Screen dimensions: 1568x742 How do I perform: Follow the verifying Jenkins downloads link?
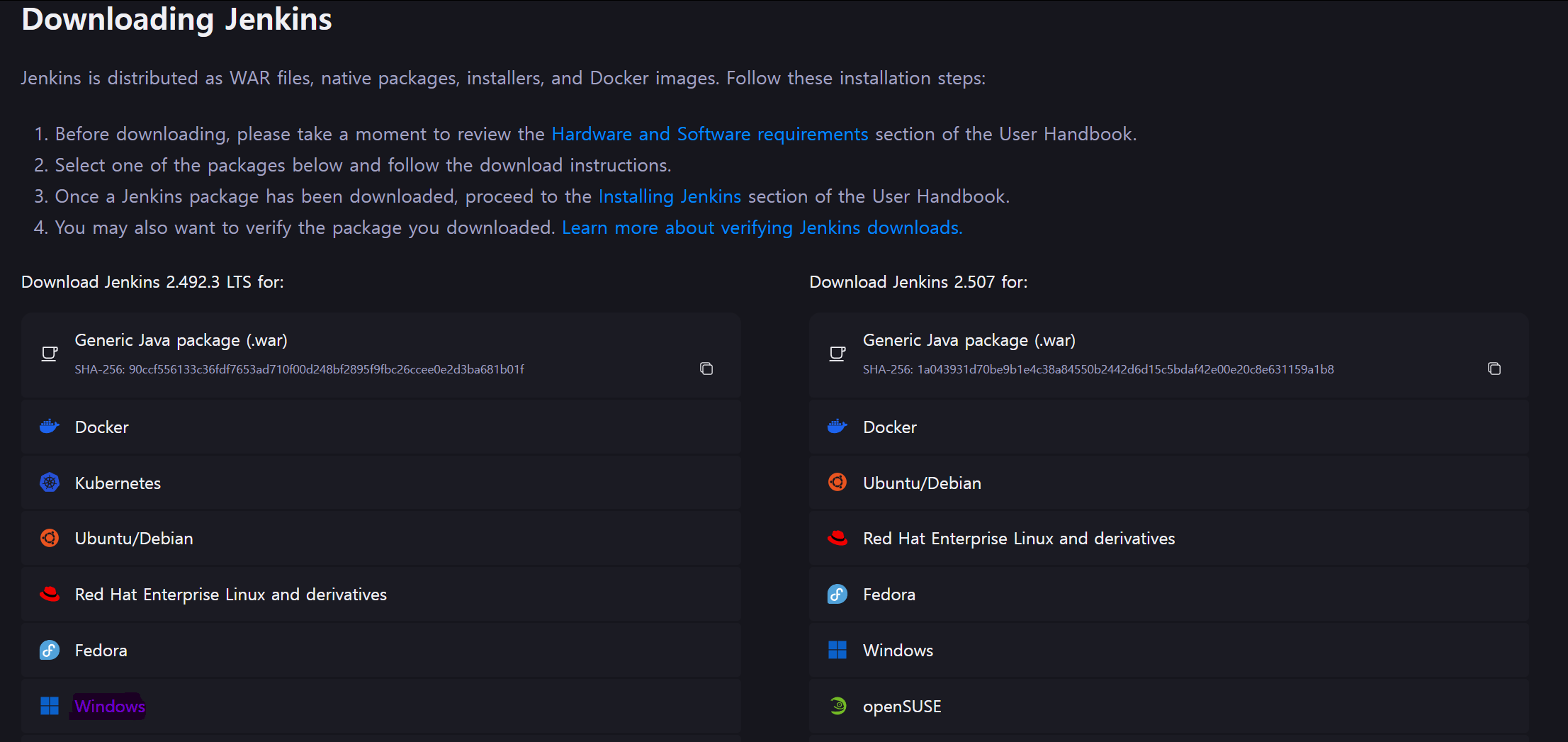point(762,227)
